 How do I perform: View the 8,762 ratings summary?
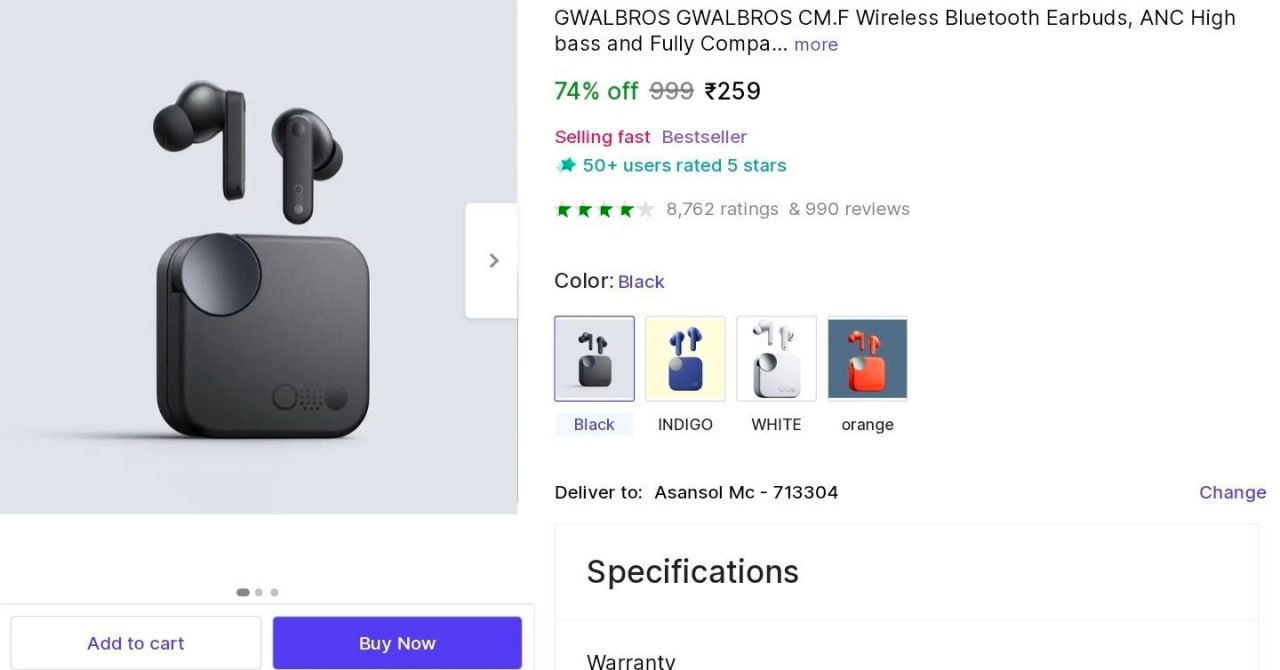coord(721,209)
